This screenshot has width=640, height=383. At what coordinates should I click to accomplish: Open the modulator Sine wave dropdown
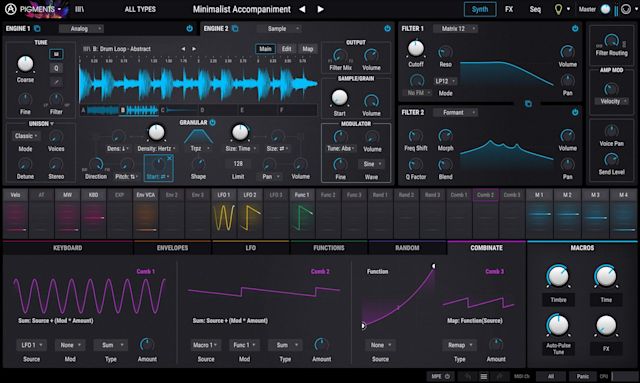[372, 164]
